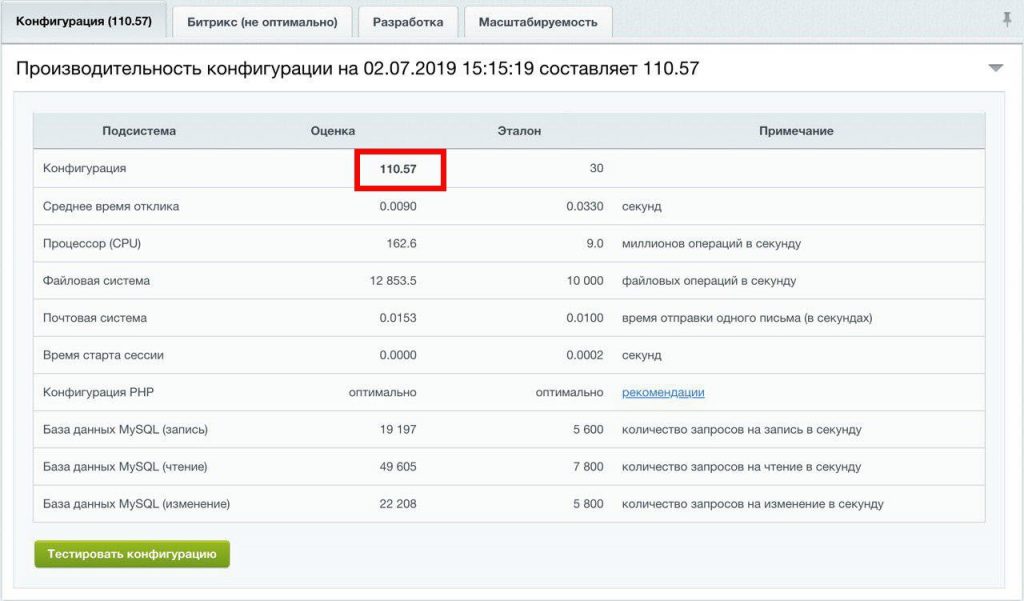This screenshot has width=1024, height=601.
Task: Click the Примечание column header
Action: pos(796,131)
